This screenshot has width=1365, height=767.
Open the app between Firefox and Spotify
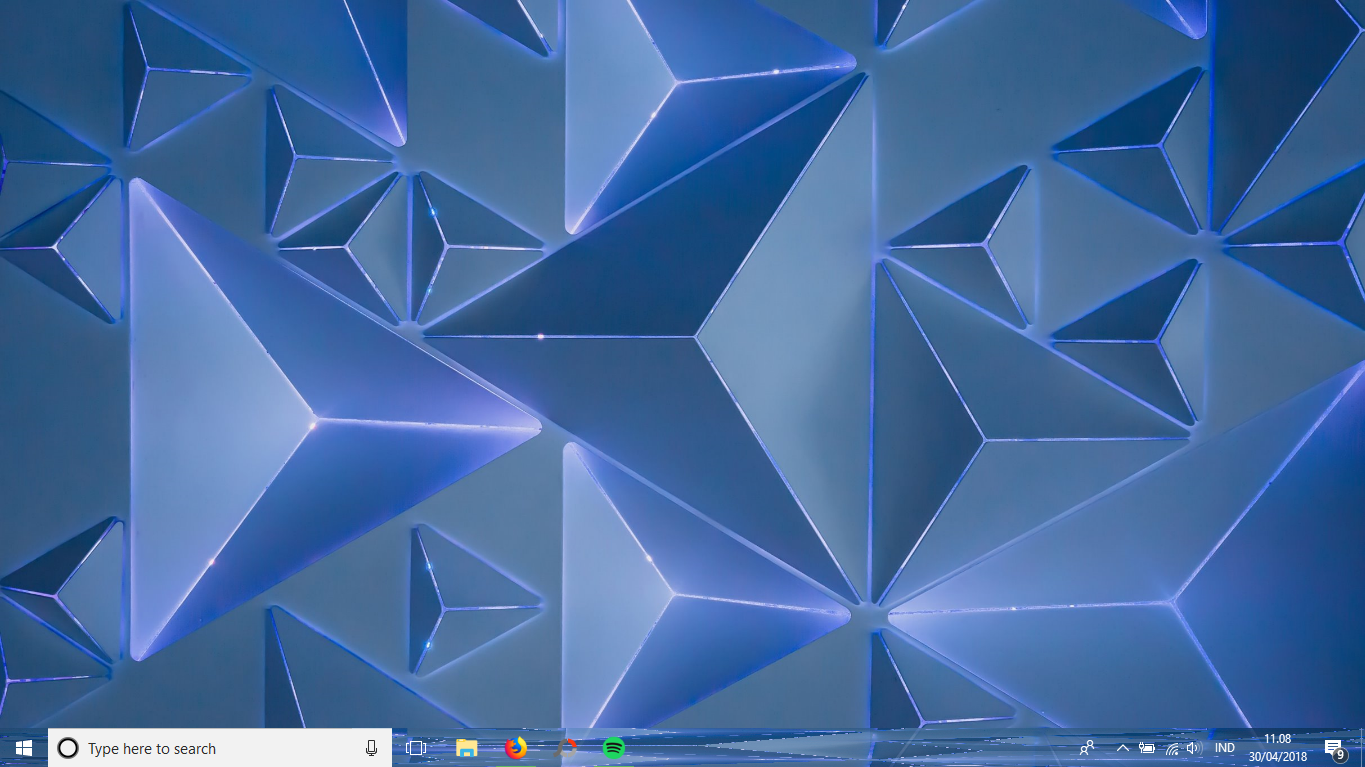566,748
